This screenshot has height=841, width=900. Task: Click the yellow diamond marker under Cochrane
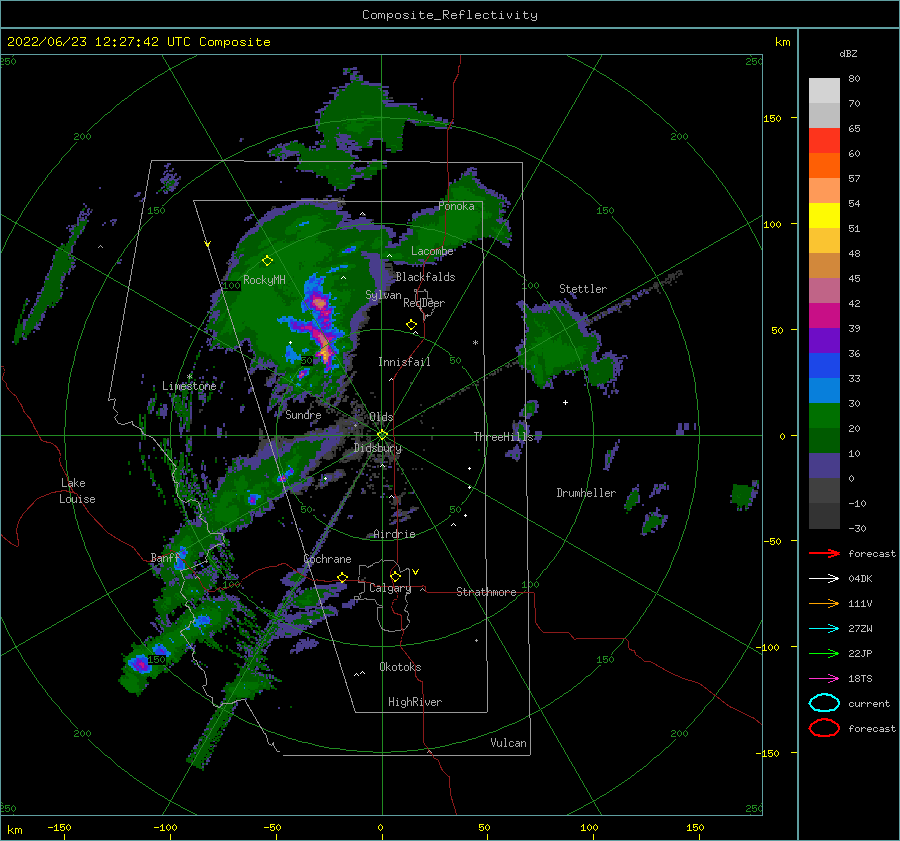click(x=342, y=577)
